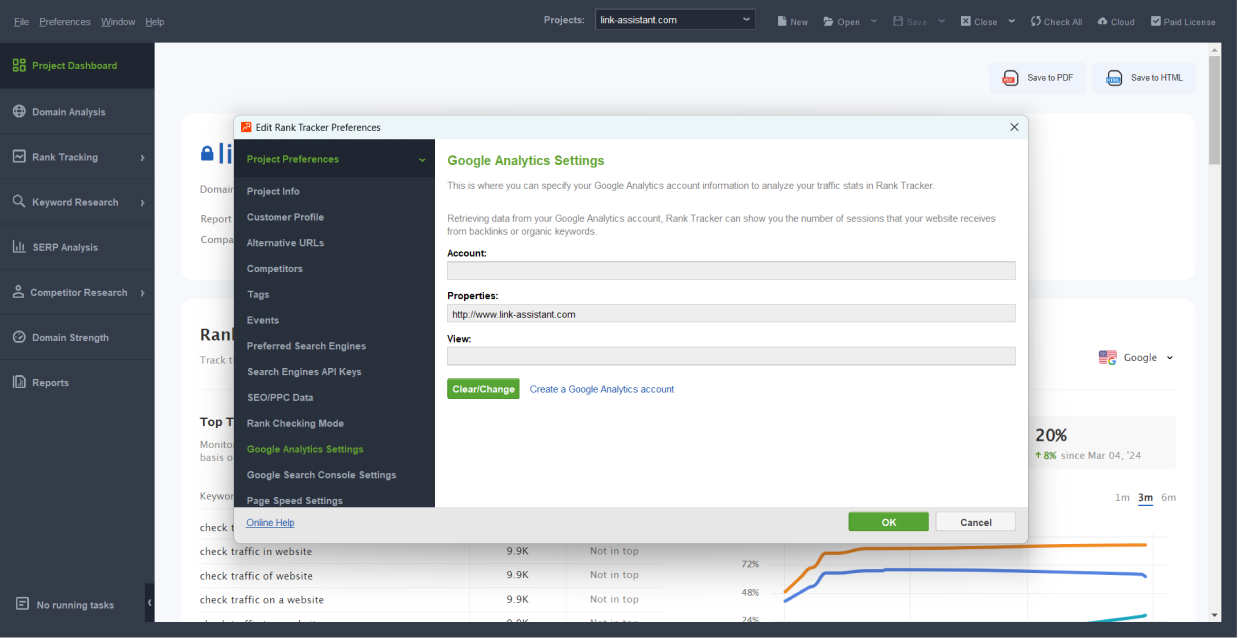Open the Preferences menu
Screen dimensions: 1238x638
tap(65, 22)
